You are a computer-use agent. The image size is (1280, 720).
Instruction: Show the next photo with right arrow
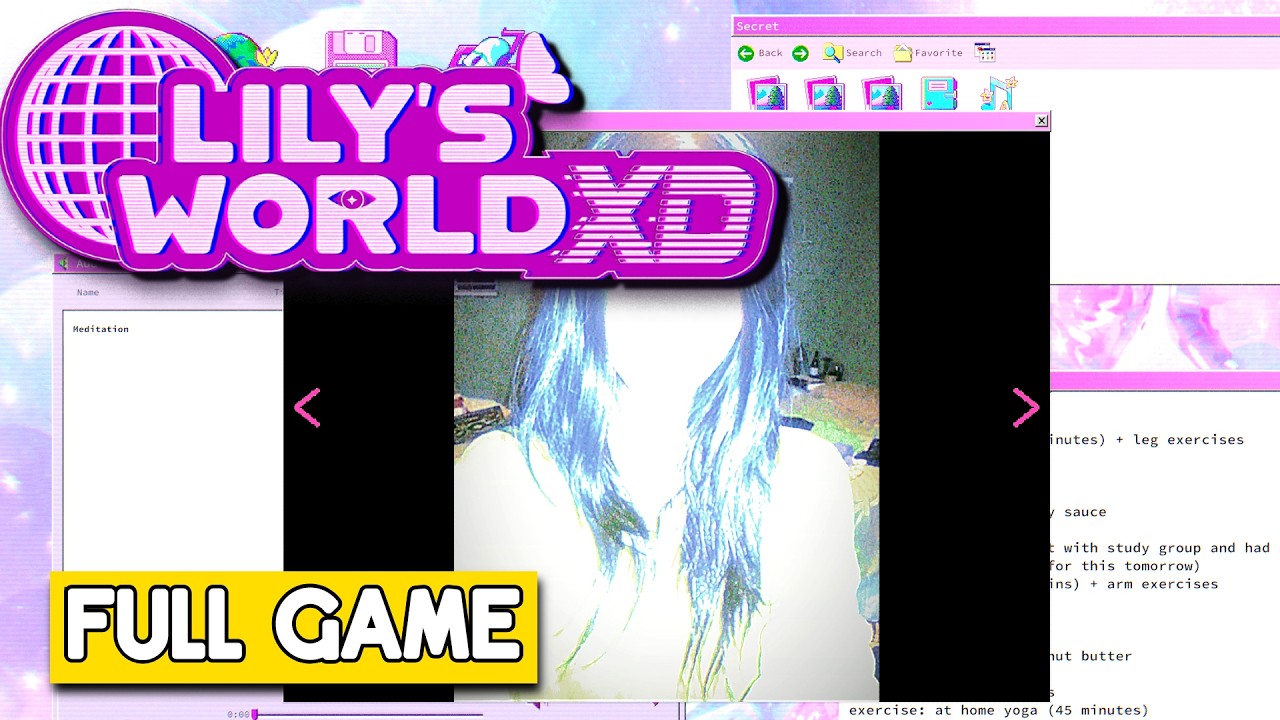(x=1026, y=408)
